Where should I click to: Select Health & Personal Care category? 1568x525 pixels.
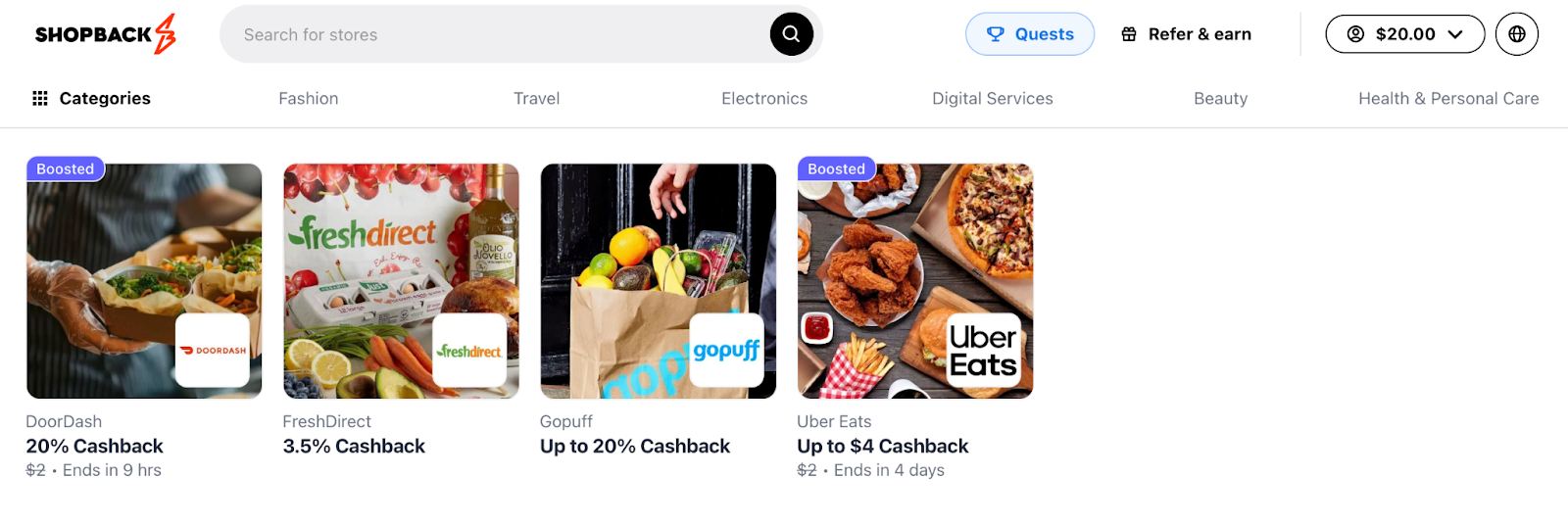(x=1448, y=98)
